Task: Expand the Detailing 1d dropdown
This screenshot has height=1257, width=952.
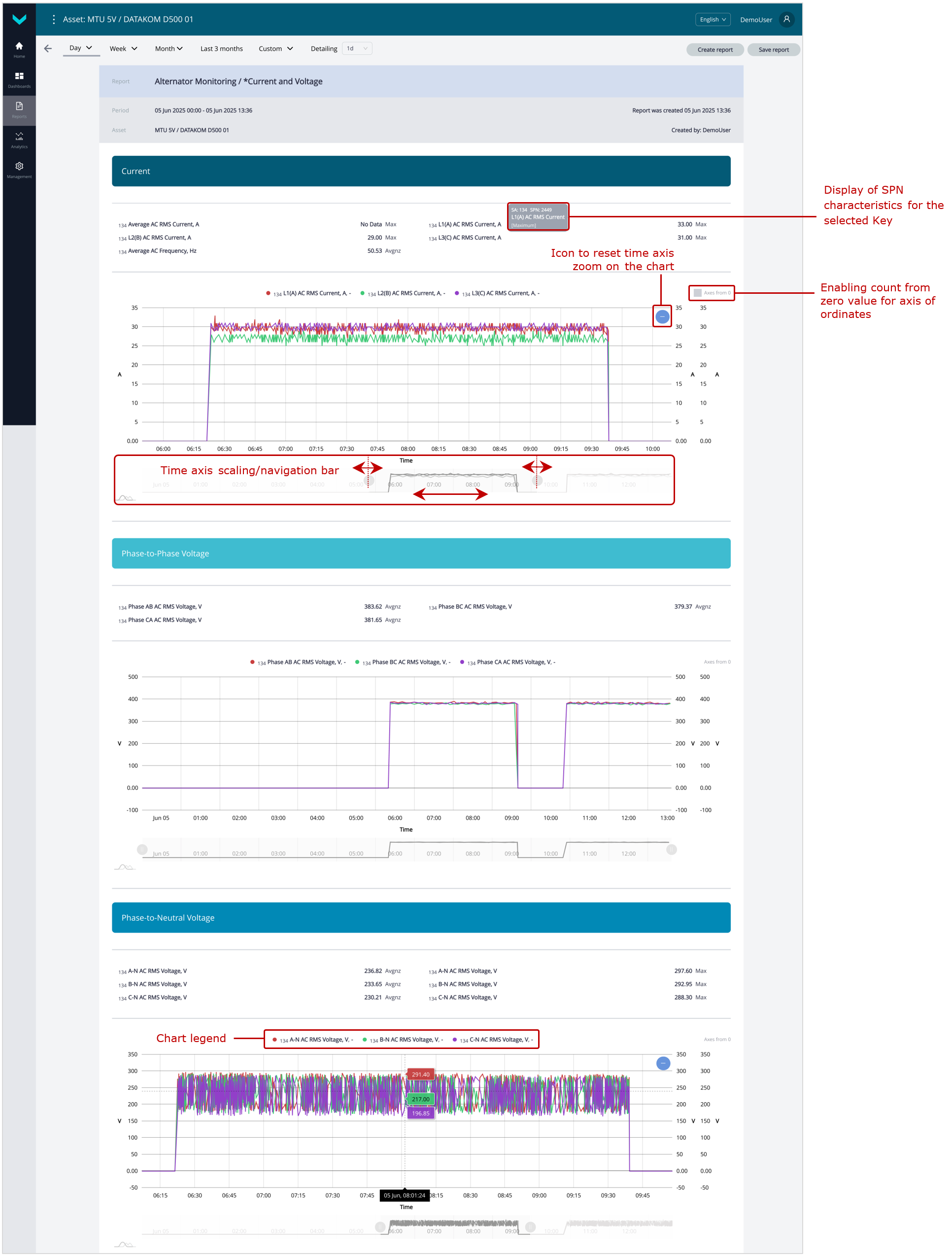Action: click(x=357, y=49)
